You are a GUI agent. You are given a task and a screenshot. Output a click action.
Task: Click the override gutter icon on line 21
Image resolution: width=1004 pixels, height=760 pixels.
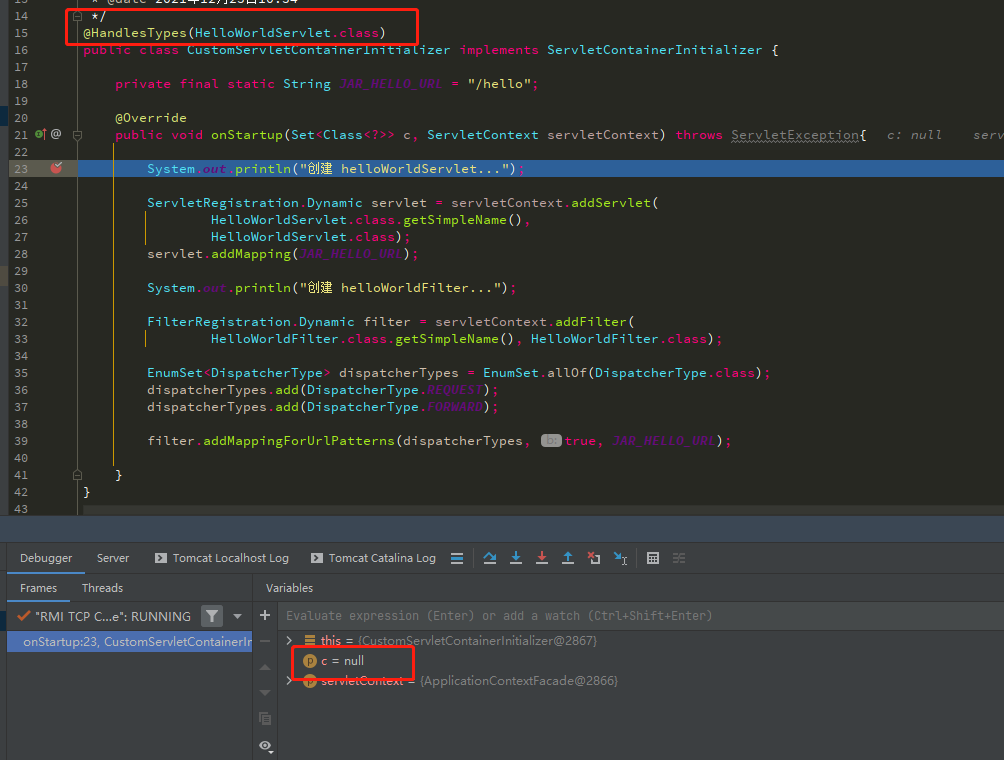click(40, 134)
